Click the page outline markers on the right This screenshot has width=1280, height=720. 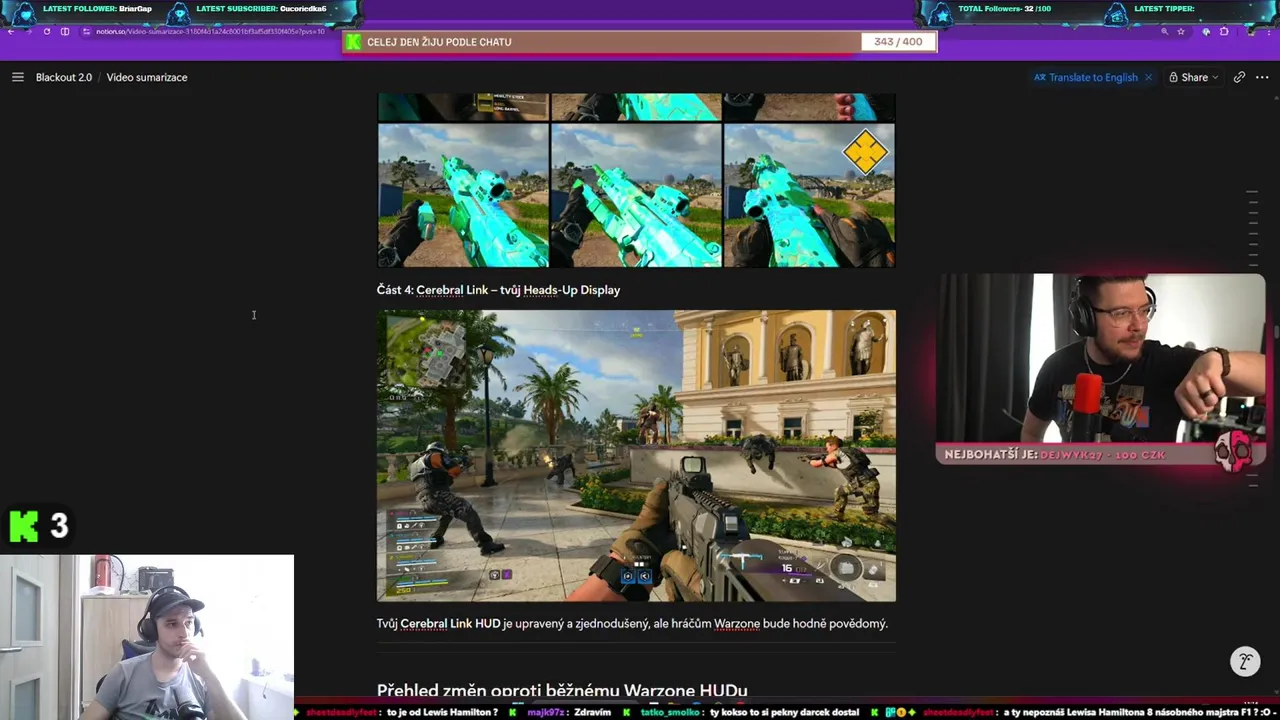(x=1252, y=228)
